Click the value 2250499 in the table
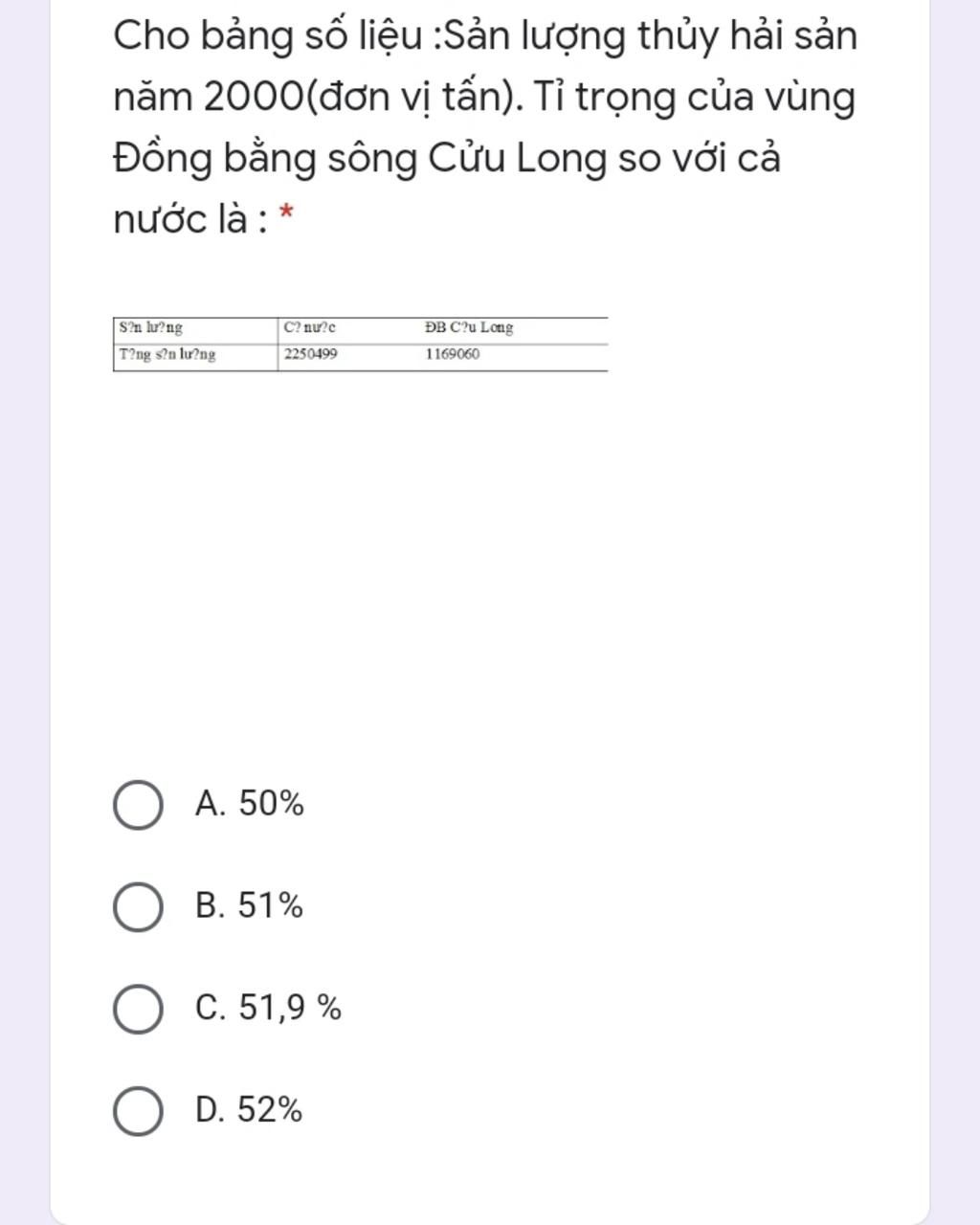 pos(310,354)
